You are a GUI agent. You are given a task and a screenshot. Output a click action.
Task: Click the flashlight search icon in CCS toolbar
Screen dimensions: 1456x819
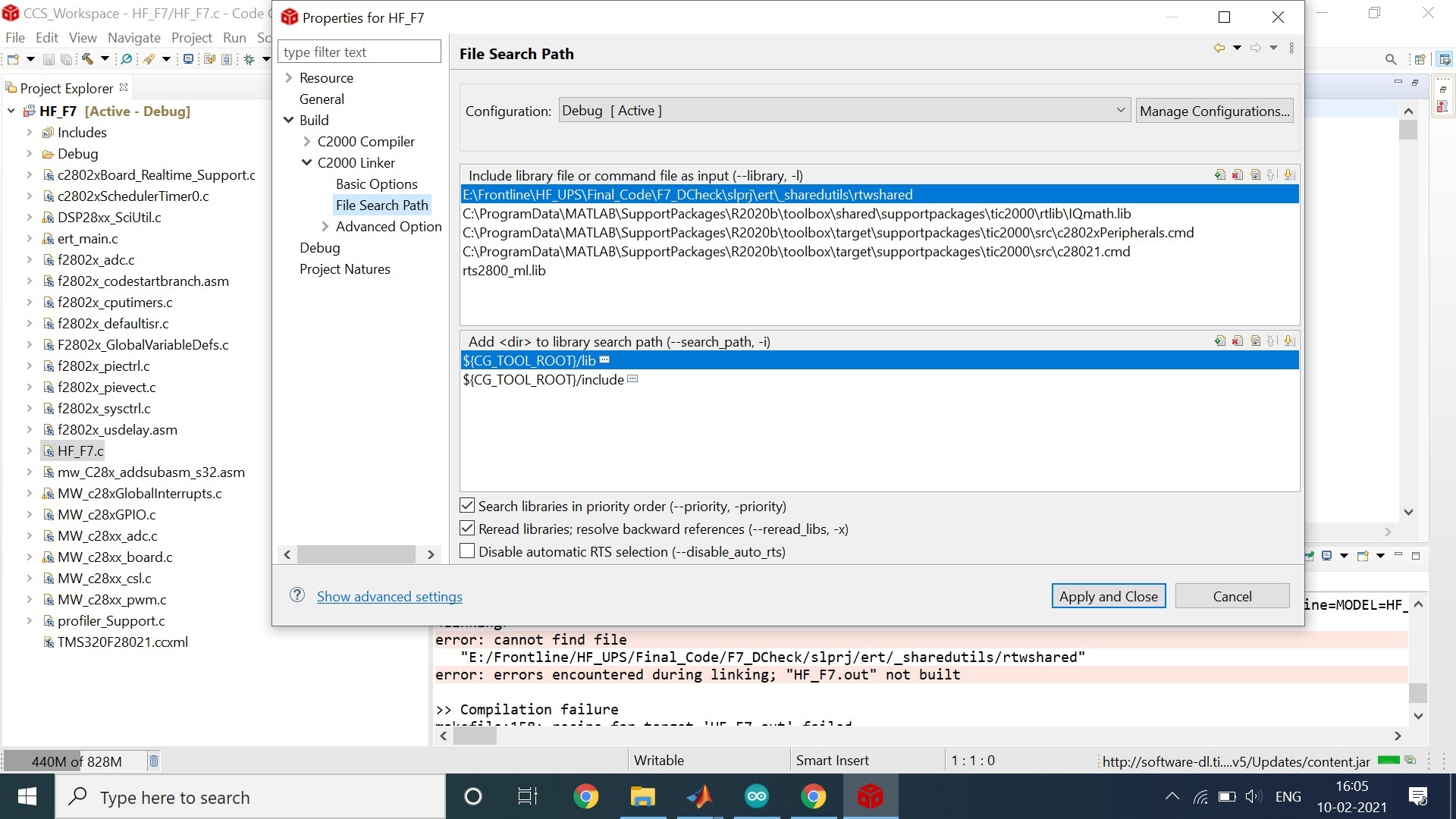point(149,59)
